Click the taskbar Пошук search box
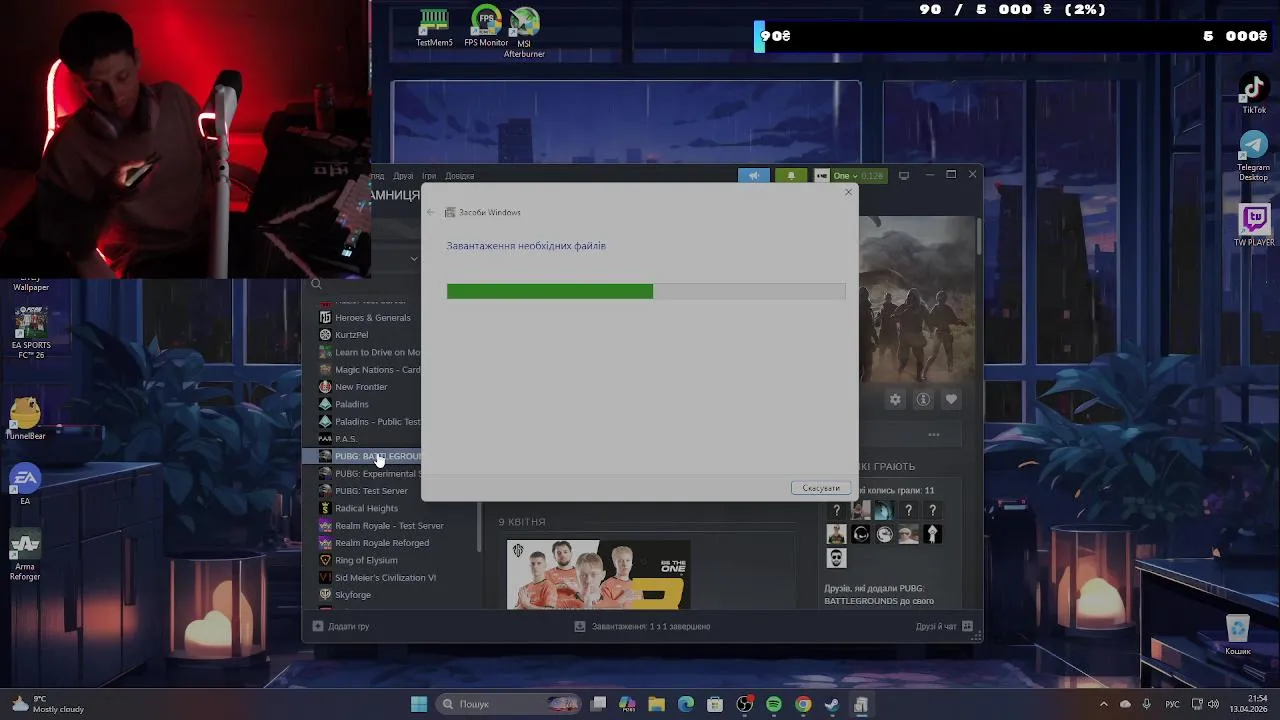Viewport: 1280px width, 720px height. pos(506,704)
